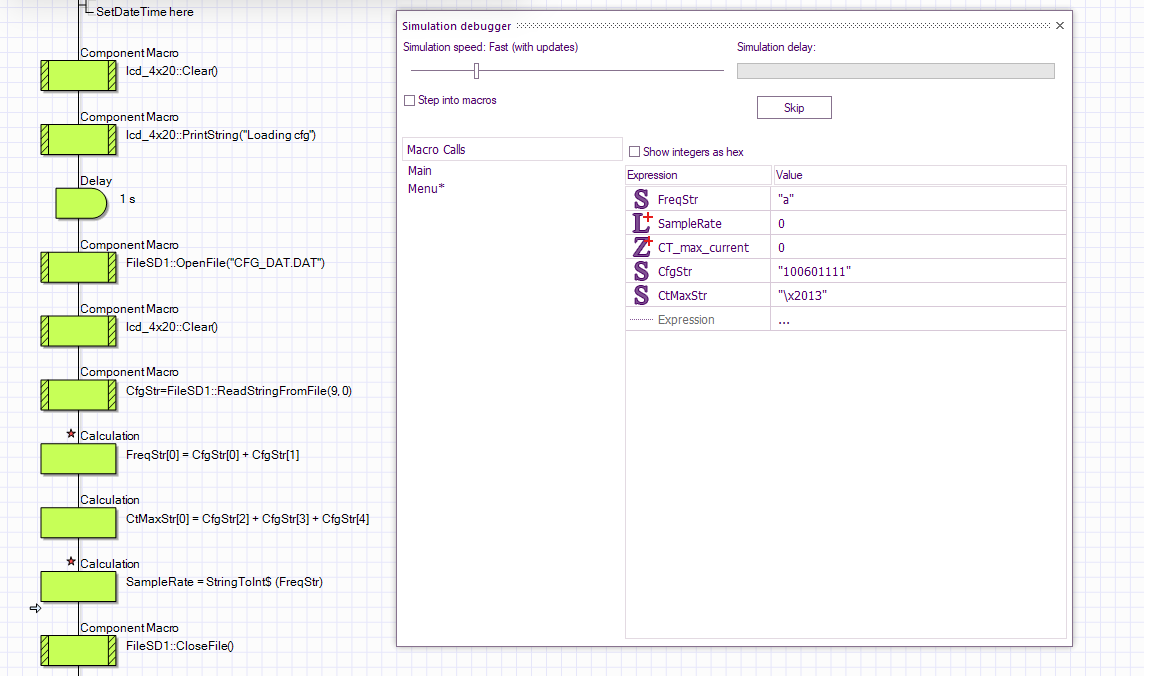
Task: Select the PrintString "Loading cfg" component macro block
Action: pos(79,140)
